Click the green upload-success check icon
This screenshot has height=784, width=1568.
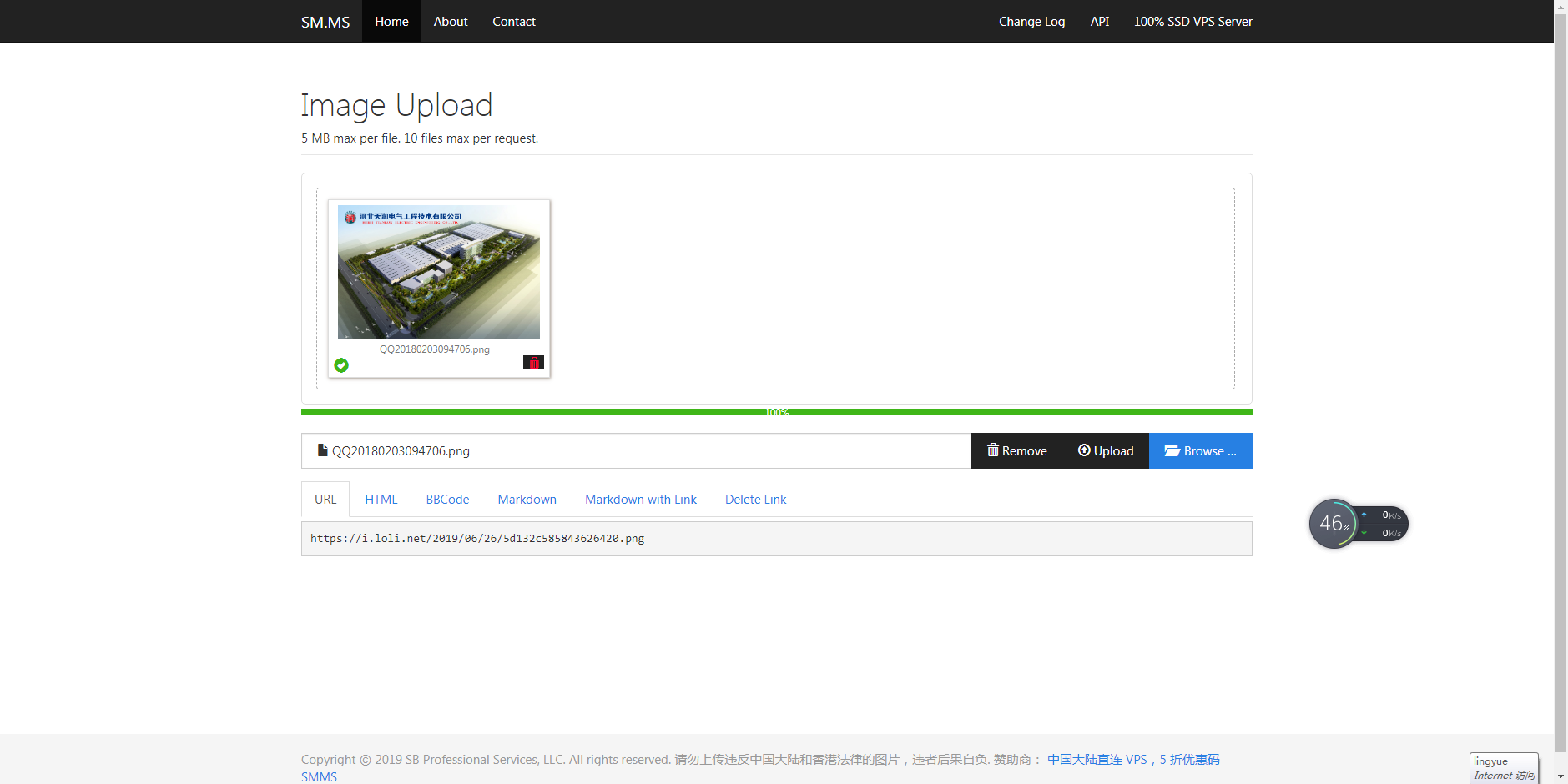click(x=341, y=365)
